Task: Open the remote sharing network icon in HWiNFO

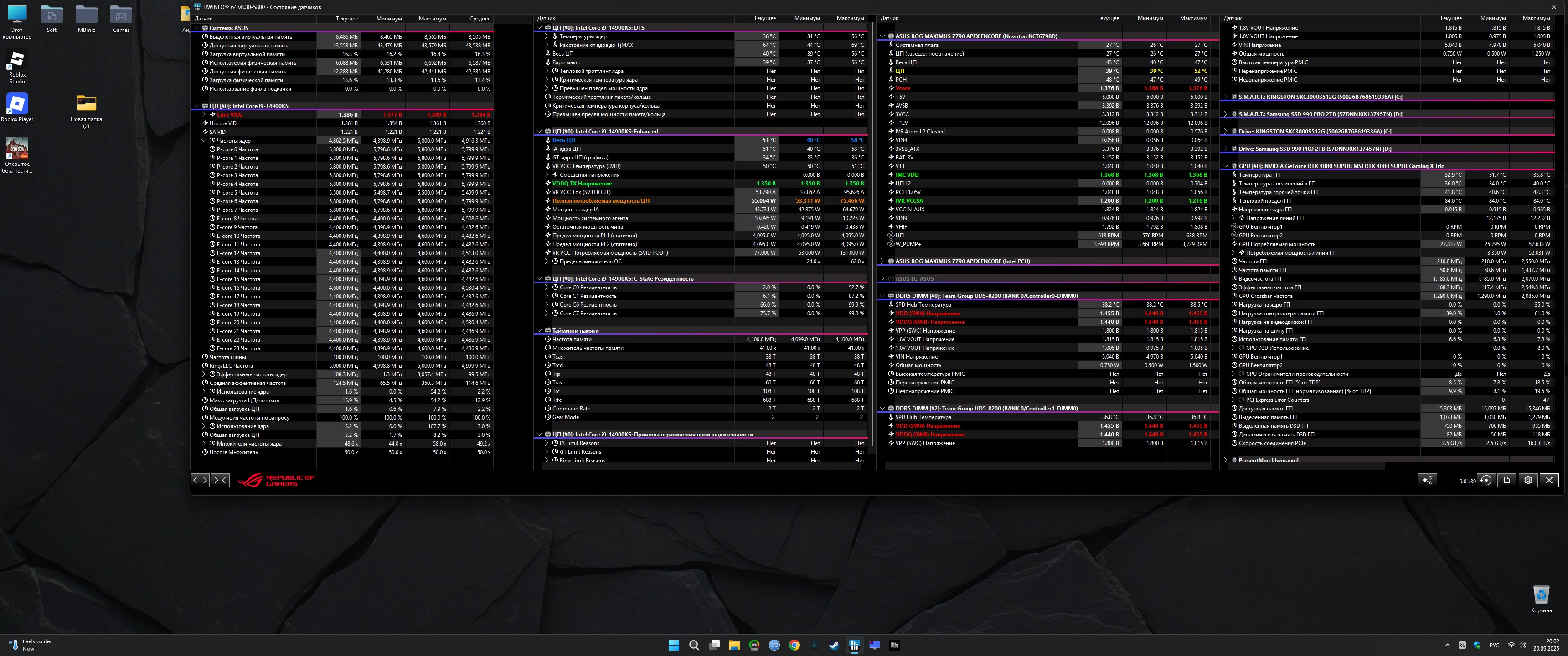Action: (x=1427, y=480)
